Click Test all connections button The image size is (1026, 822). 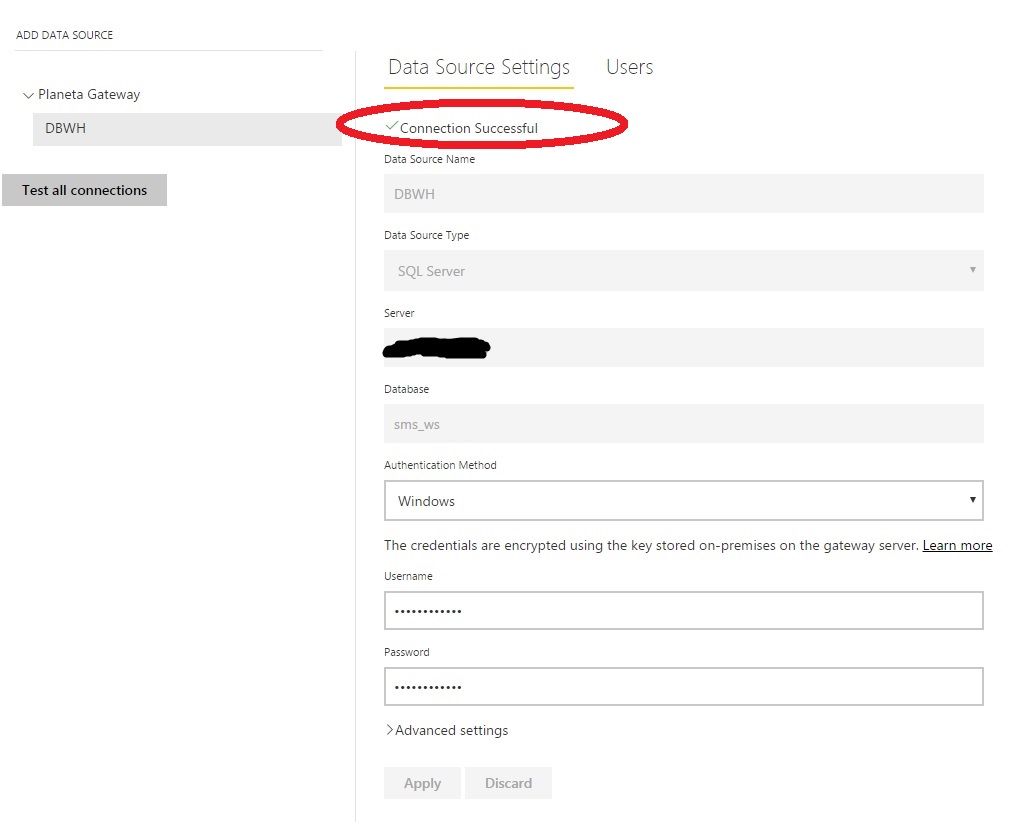coord(84,190)
